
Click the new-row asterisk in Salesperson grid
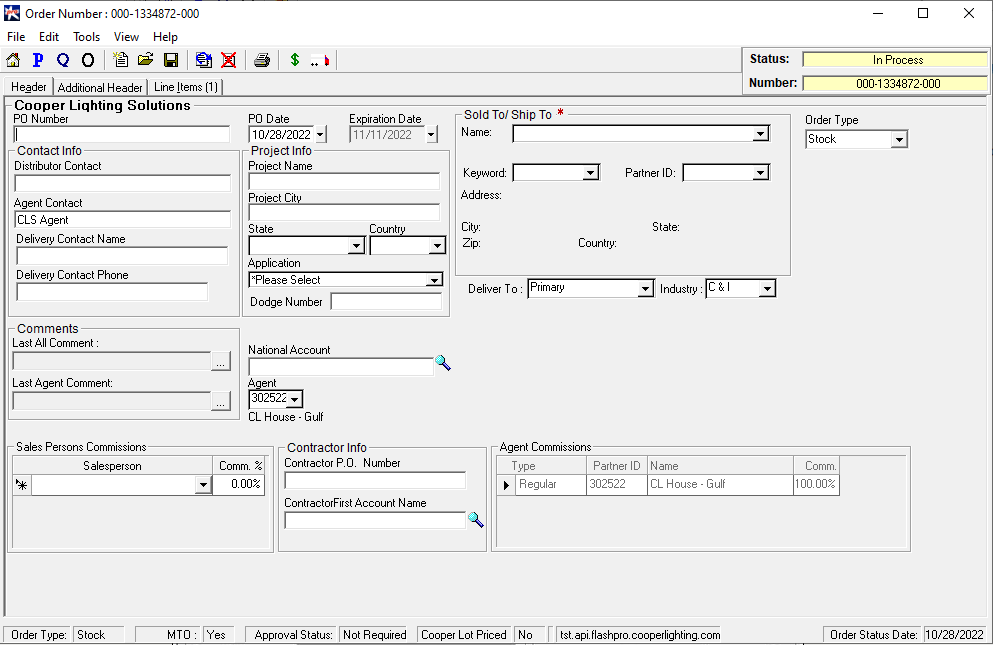point(22,485)
